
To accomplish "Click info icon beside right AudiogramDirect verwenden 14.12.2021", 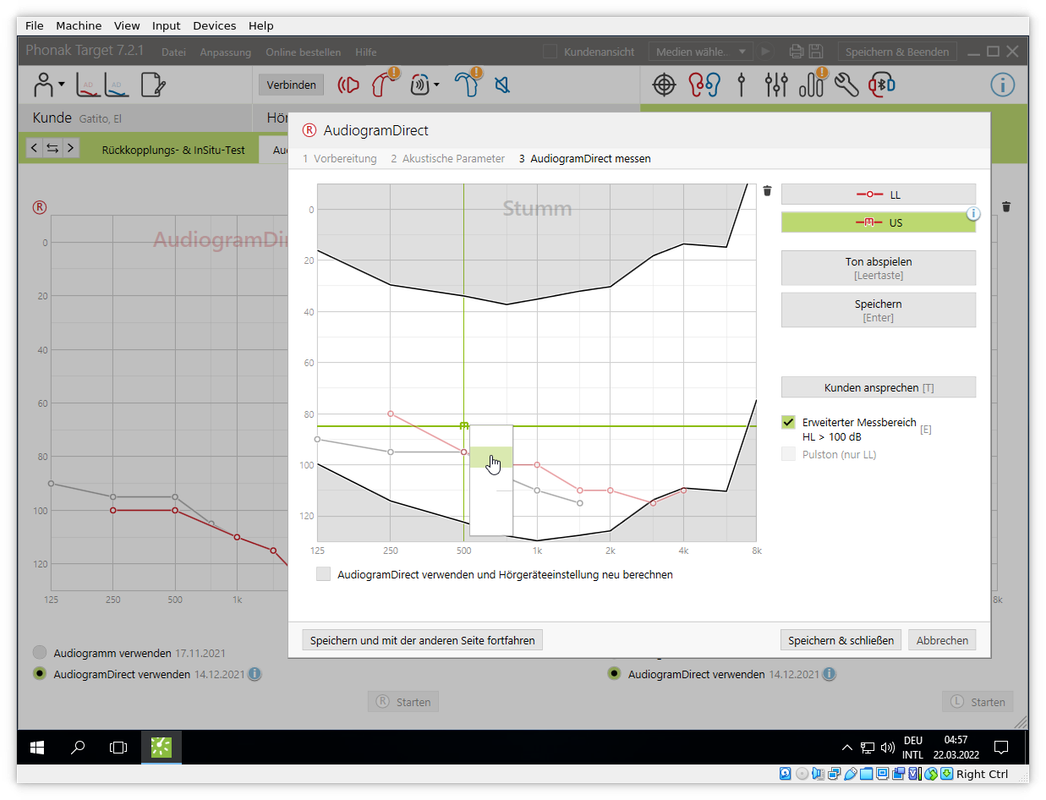I will point(829,674).
